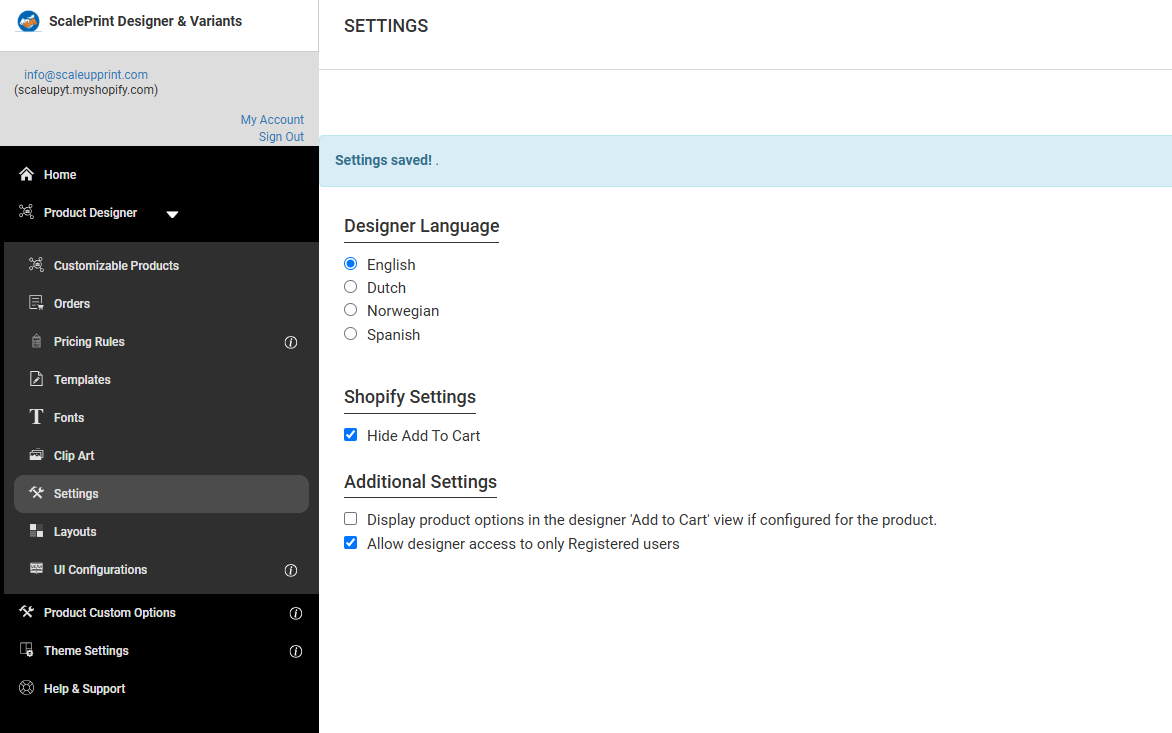Select Dutch as designer language
This screenshot has height=733, width=1172.
pos(351,287)
